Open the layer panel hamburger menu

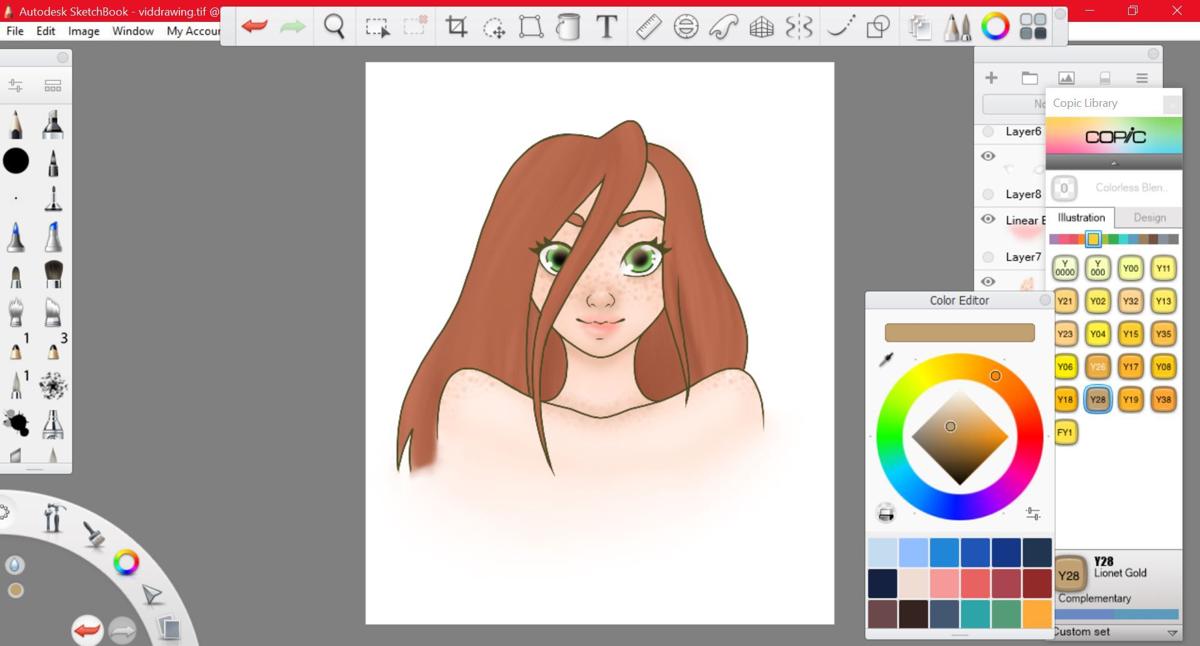pos(1141,78)
